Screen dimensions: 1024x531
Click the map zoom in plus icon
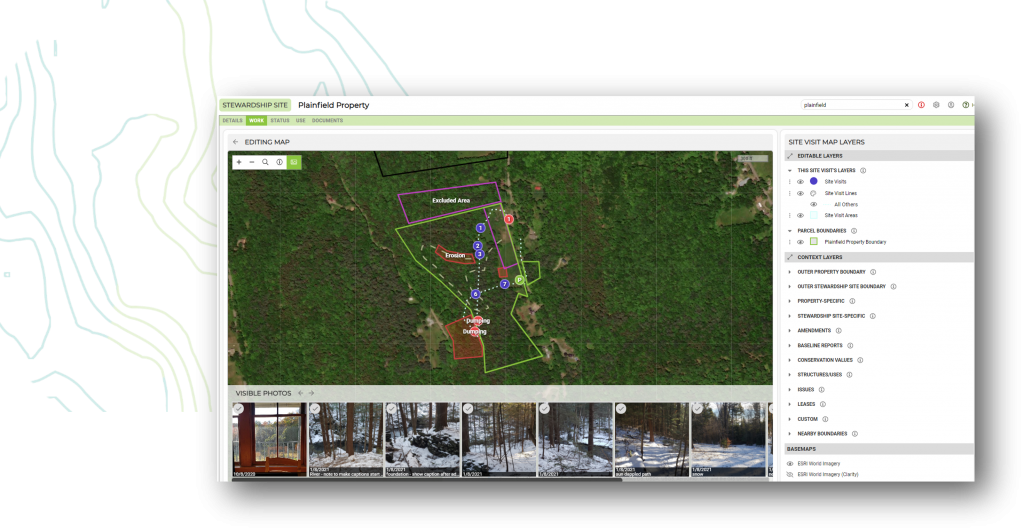pos(239,161)
